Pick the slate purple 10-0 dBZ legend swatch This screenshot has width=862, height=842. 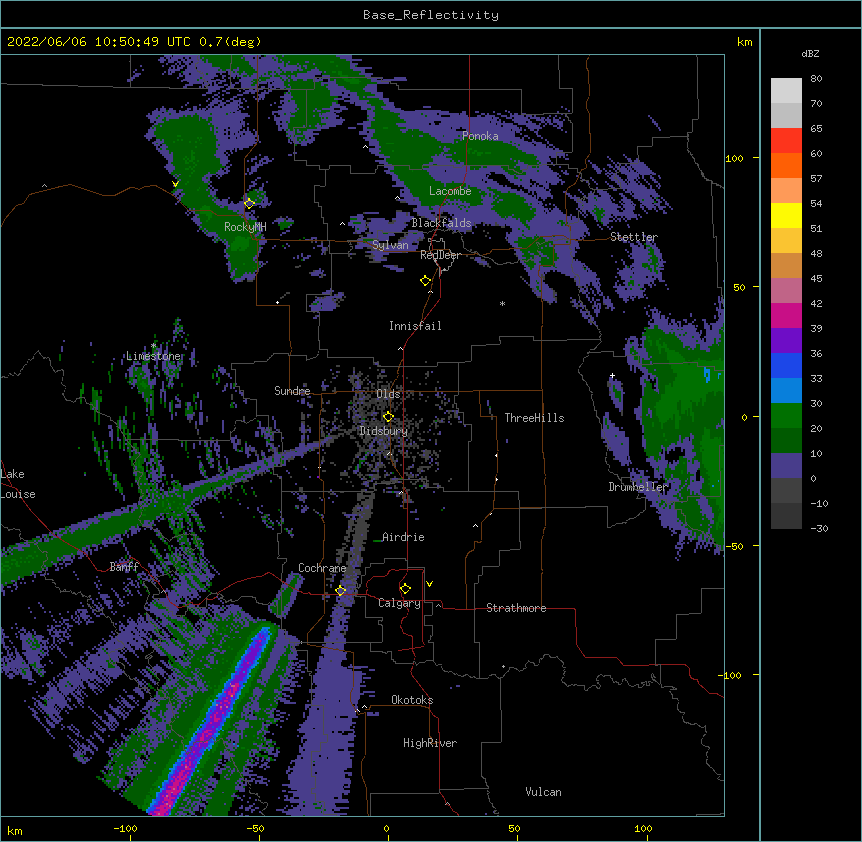(x=786, y=466)
